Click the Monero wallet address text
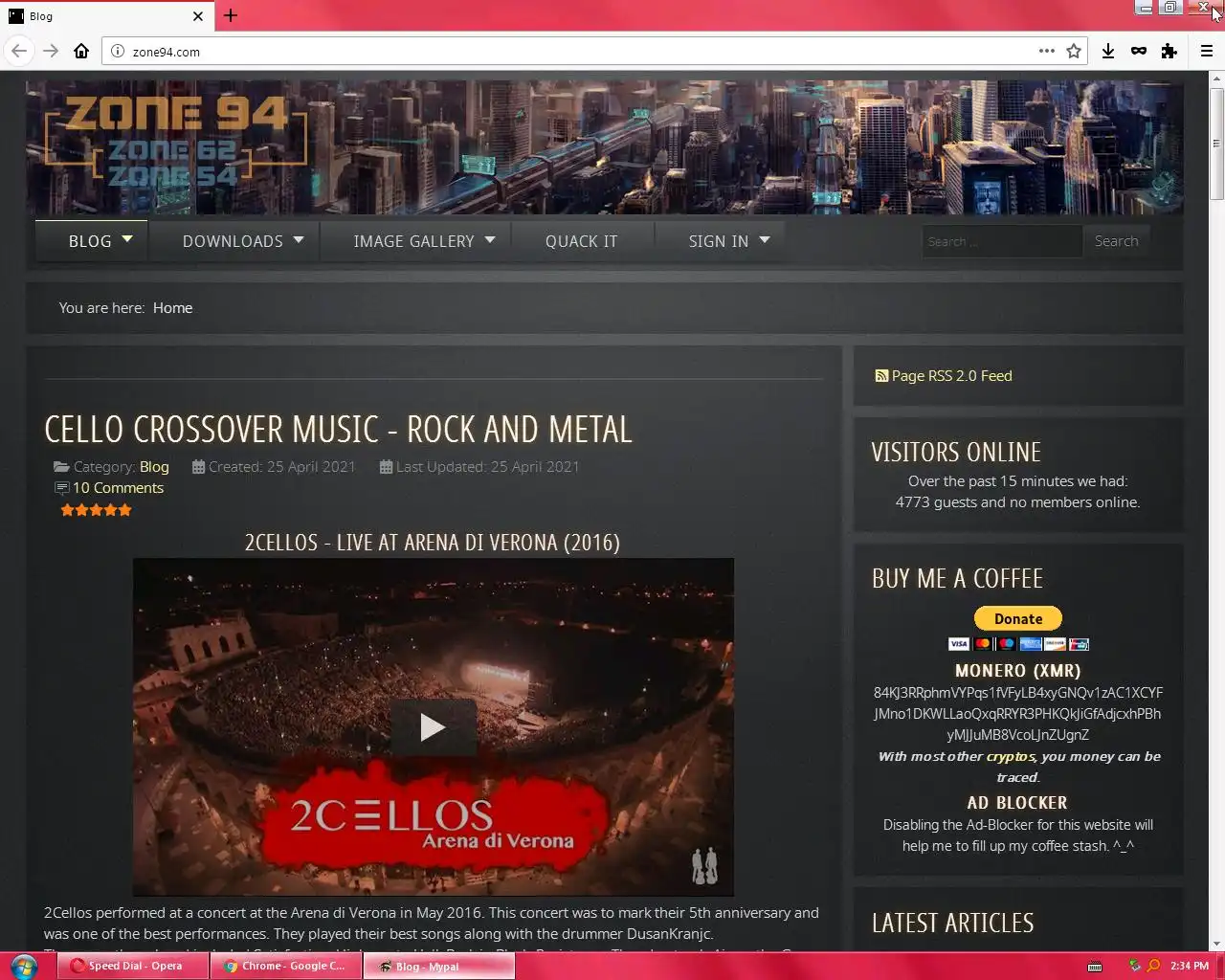Image resolution: width=1225 pixels, height=980 pixels. [1018, 714]
